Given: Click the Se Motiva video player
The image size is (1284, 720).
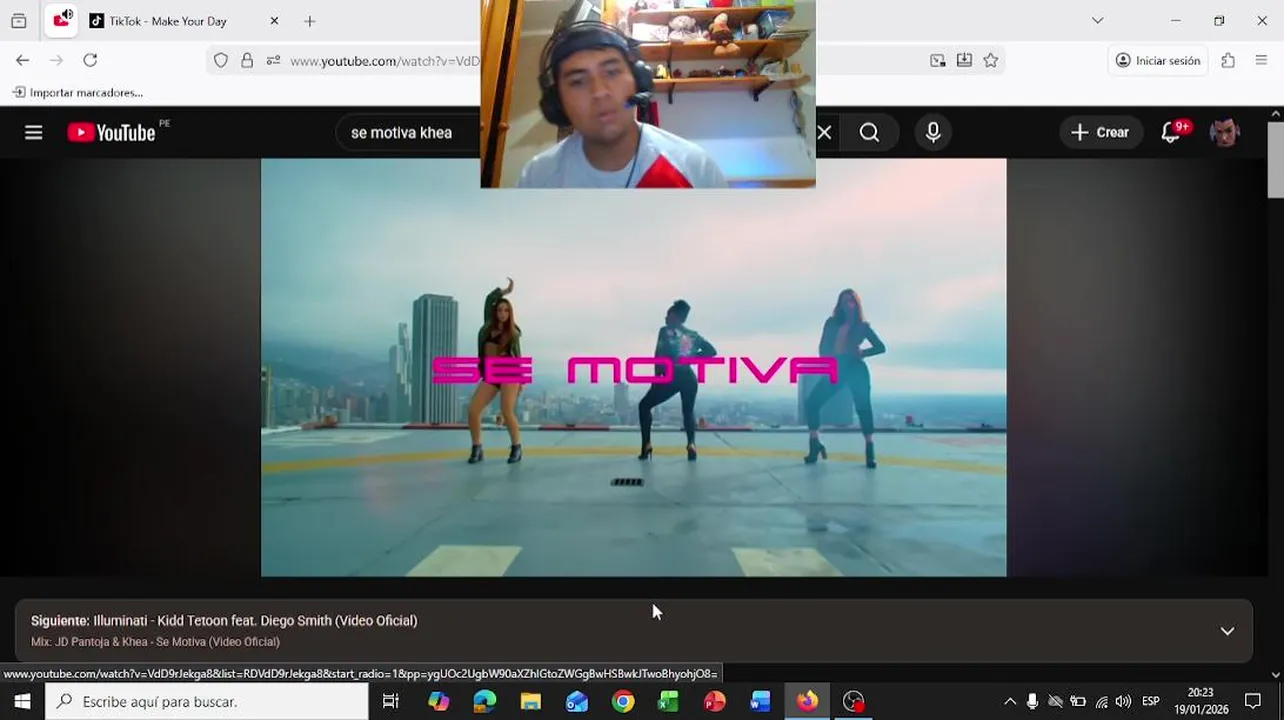Looking at the screenshot, I should (633, 367).
